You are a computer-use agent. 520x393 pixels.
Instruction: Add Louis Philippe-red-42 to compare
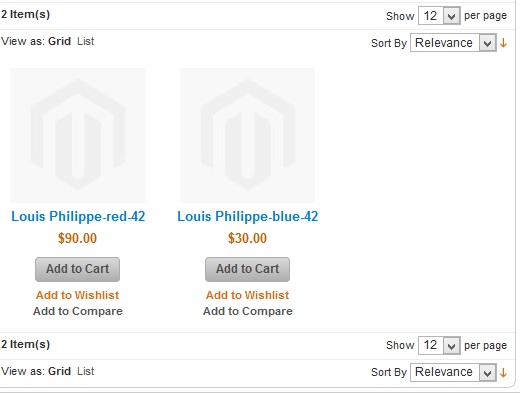(x=78, y=311)
